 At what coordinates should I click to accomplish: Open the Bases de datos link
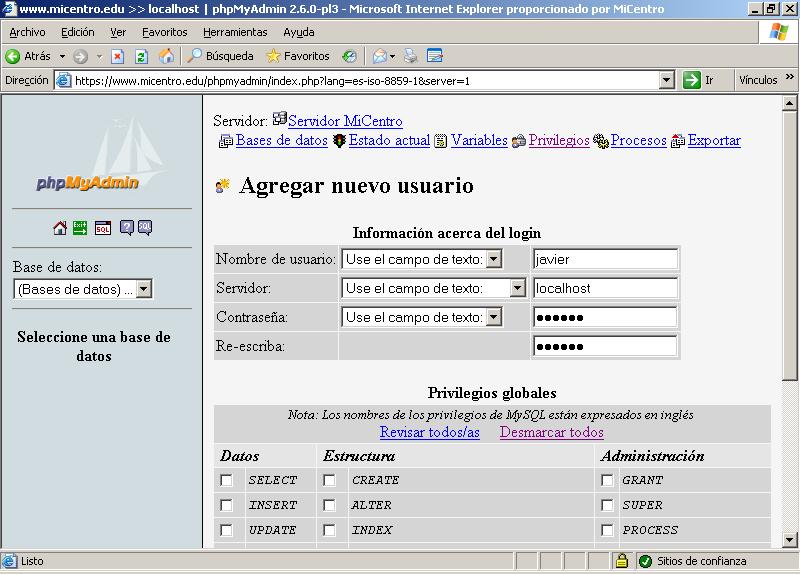click(x=282, y=140)
